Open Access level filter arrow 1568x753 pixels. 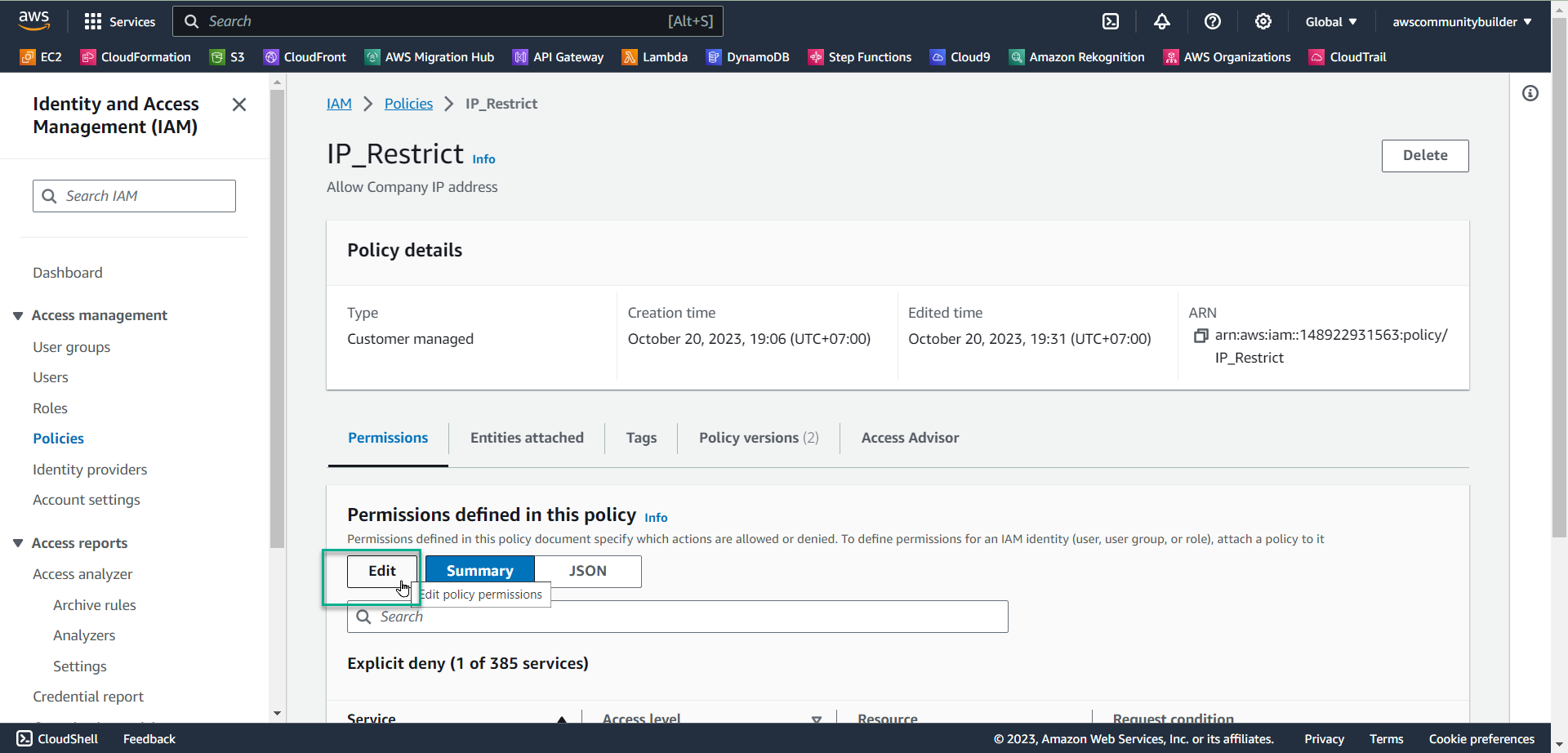click(817, 719)
